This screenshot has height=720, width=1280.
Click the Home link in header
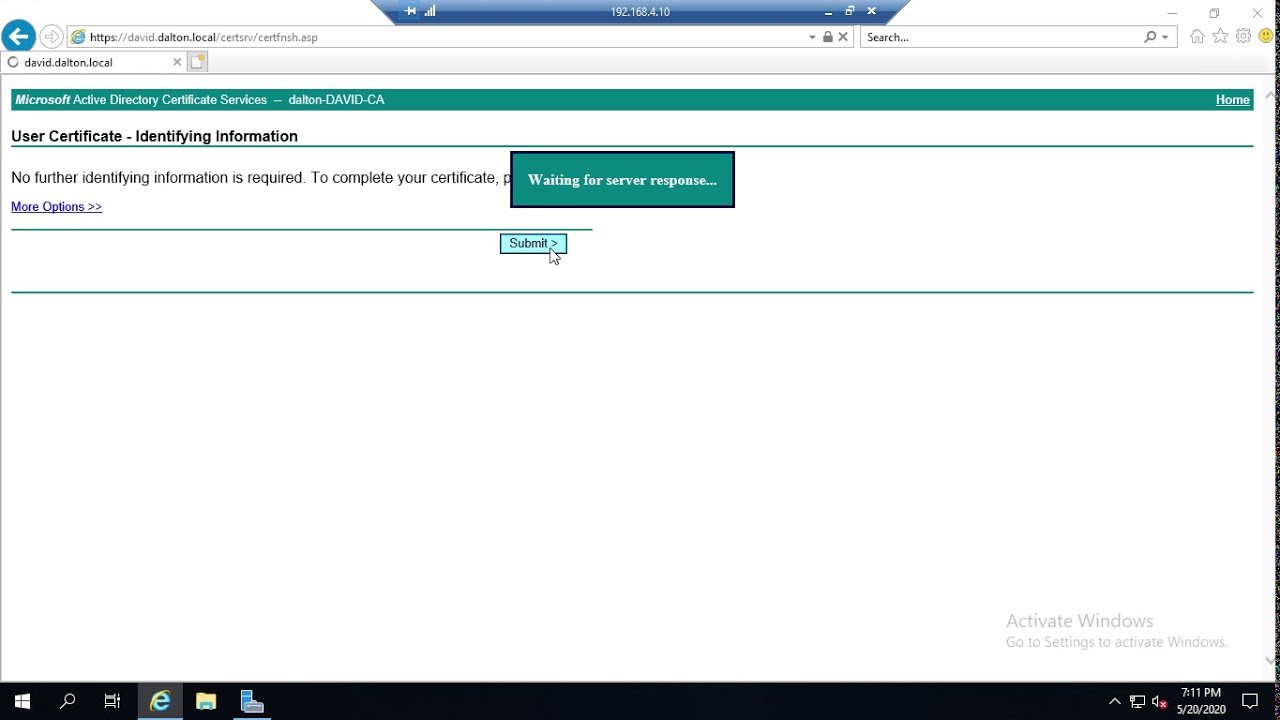tap(1232, 100)
